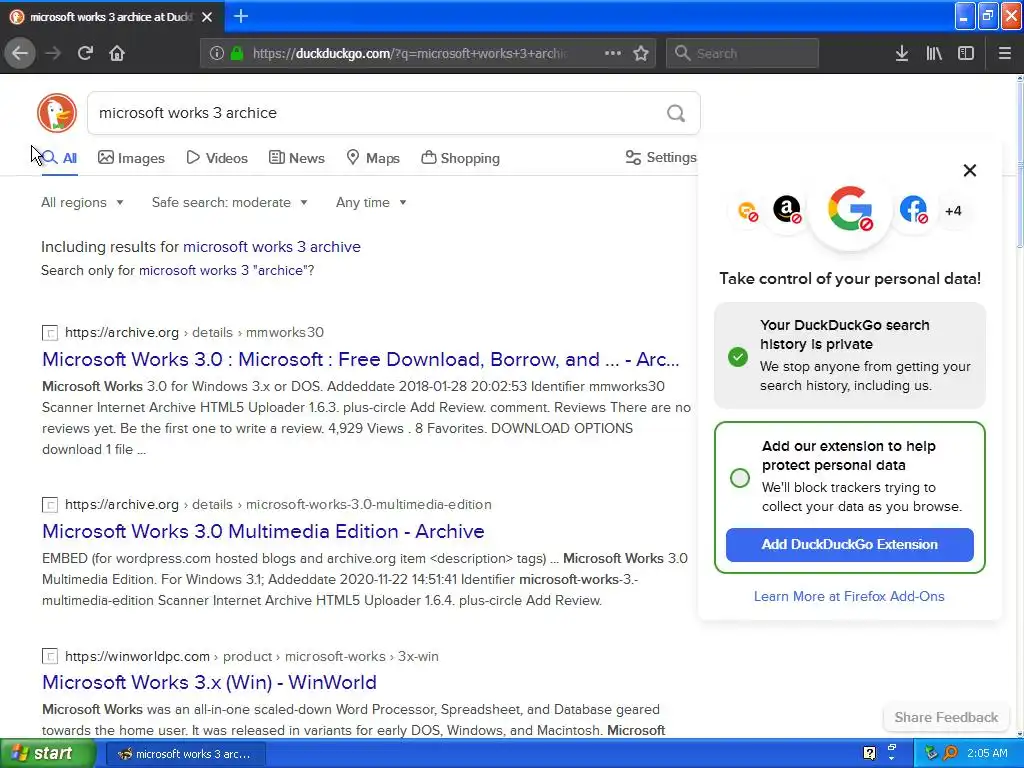Show site information icon in address bar
This screenshot has height=768, width=1024.
click(x=216, y=54)
